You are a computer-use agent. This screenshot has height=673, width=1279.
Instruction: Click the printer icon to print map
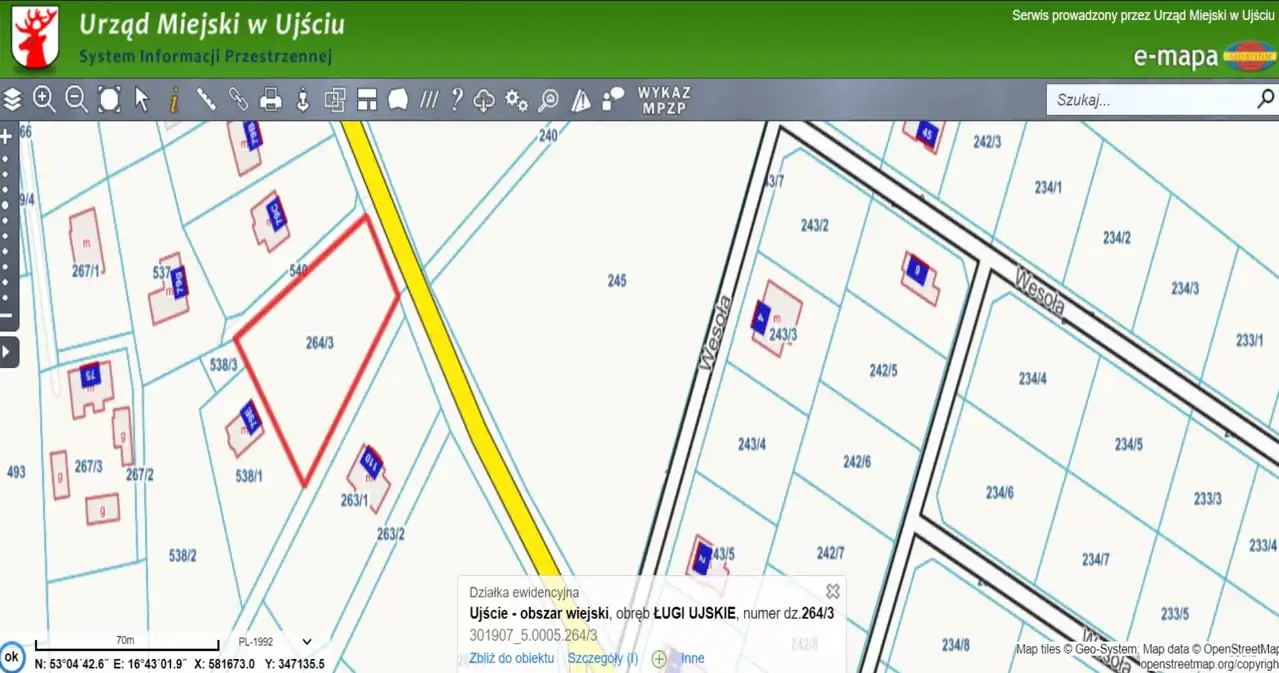(270, 99)
